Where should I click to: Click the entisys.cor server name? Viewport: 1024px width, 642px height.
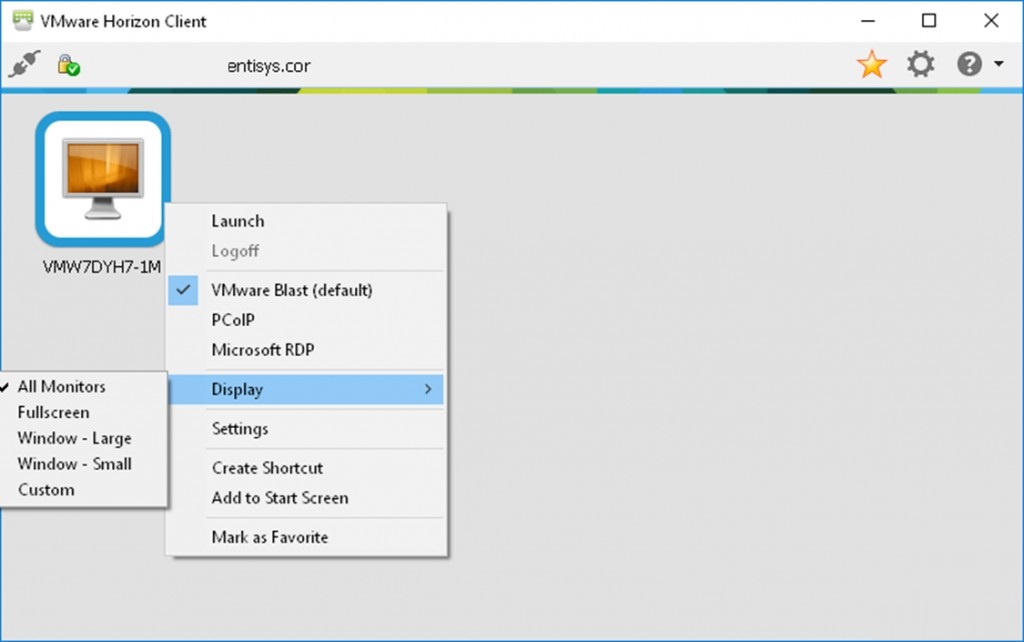(268, 66)
